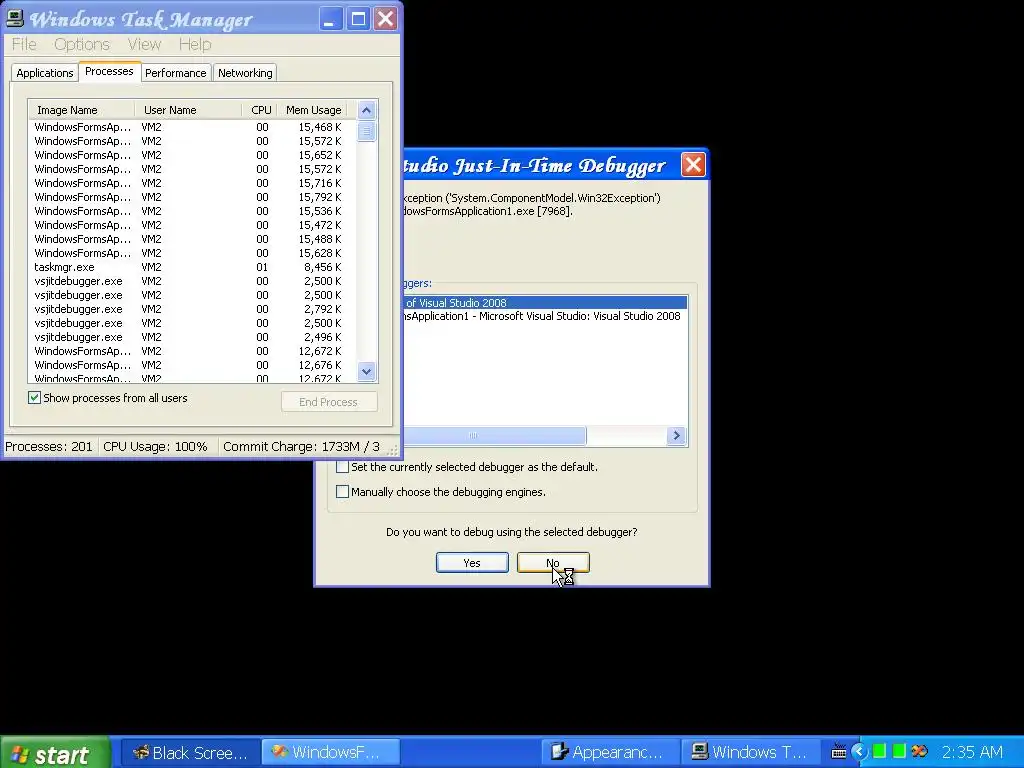Click the debugger list horizontal scrollbar thumb

coord(494,436)
